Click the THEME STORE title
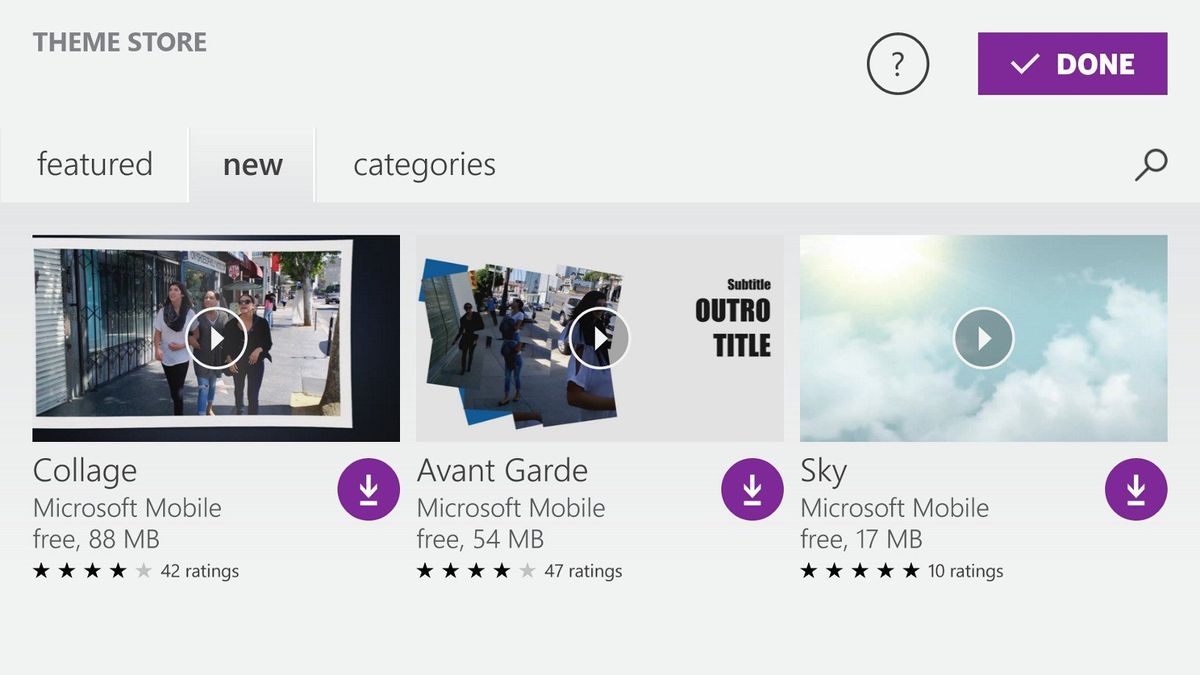This screenshot has height=675, width=1200. point(119,42)
